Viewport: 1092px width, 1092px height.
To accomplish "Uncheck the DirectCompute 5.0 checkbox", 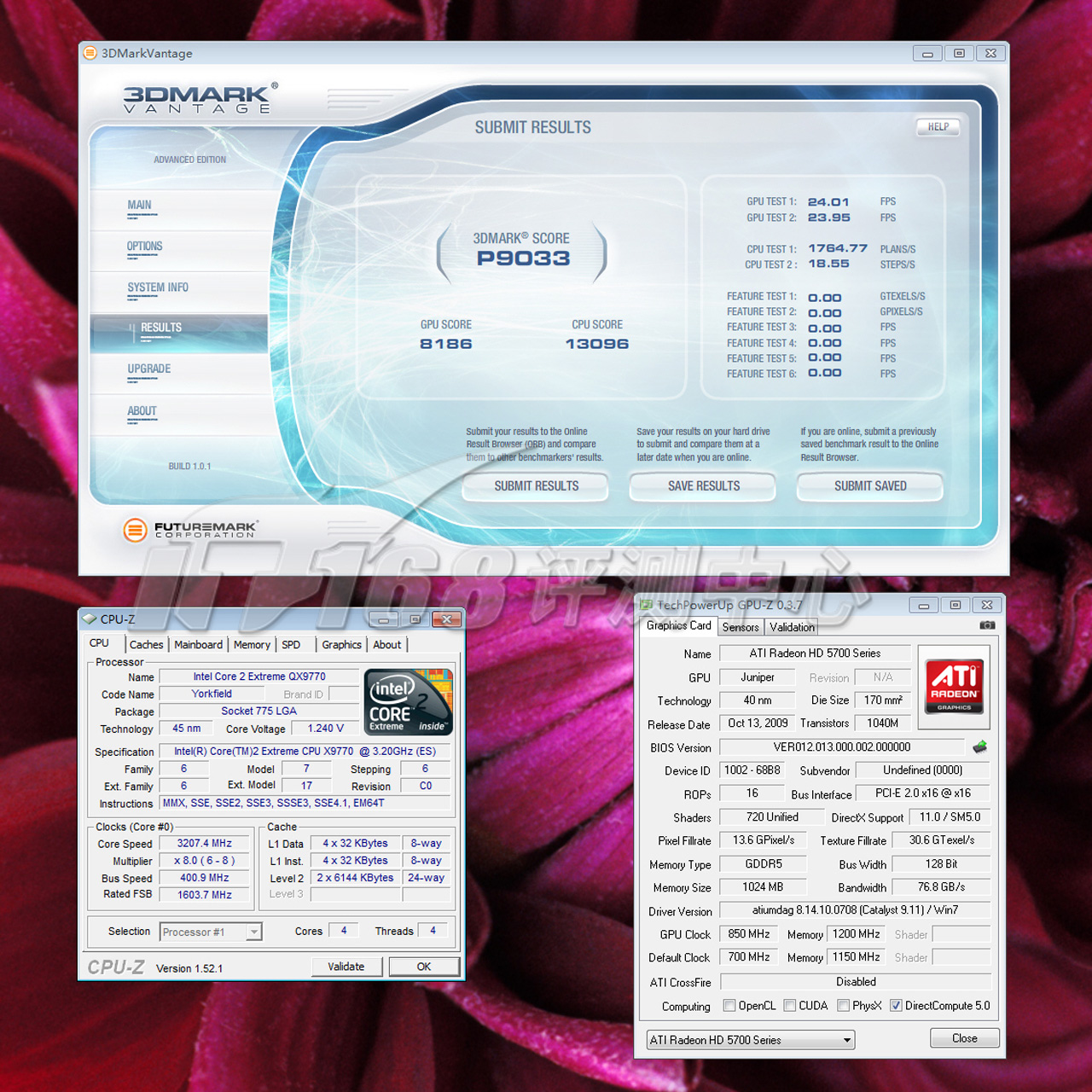I will click(896, 1006).
